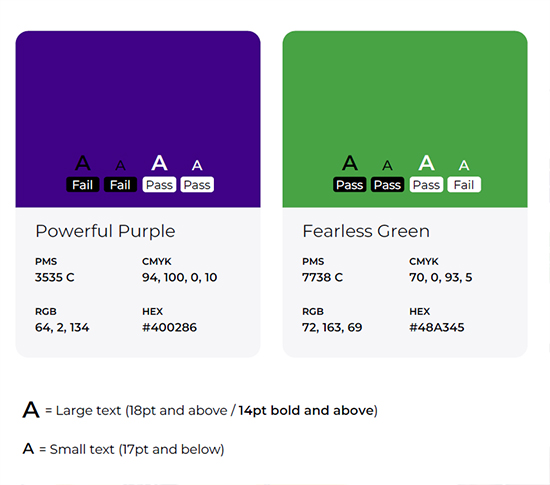Click small white A on purple swatch
The width and height of the screenshot is (550, 485).
point(197,166)
